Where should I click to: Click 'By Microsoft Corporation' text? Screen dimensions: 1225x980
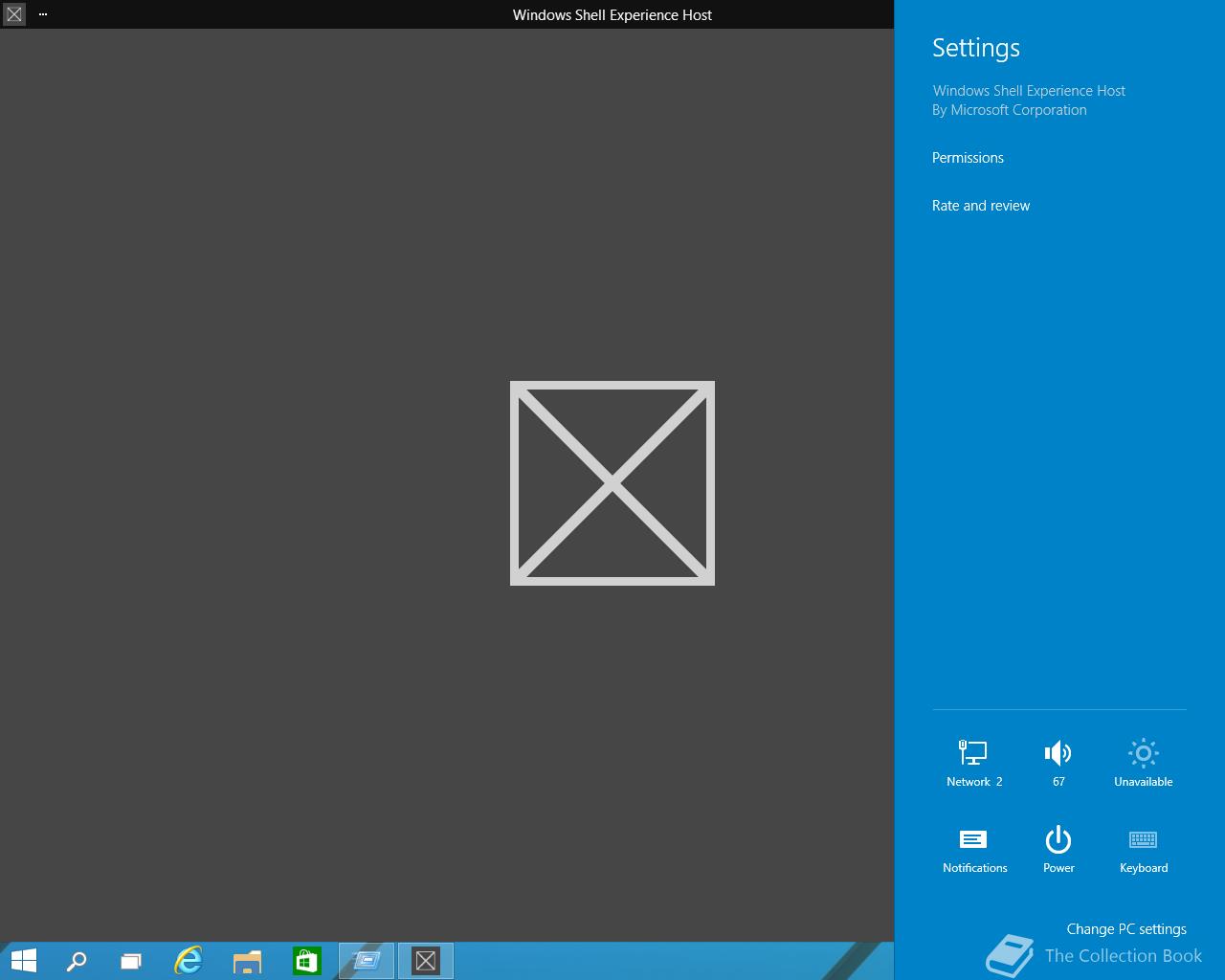pyautogui.click(x=1010, y=110)
